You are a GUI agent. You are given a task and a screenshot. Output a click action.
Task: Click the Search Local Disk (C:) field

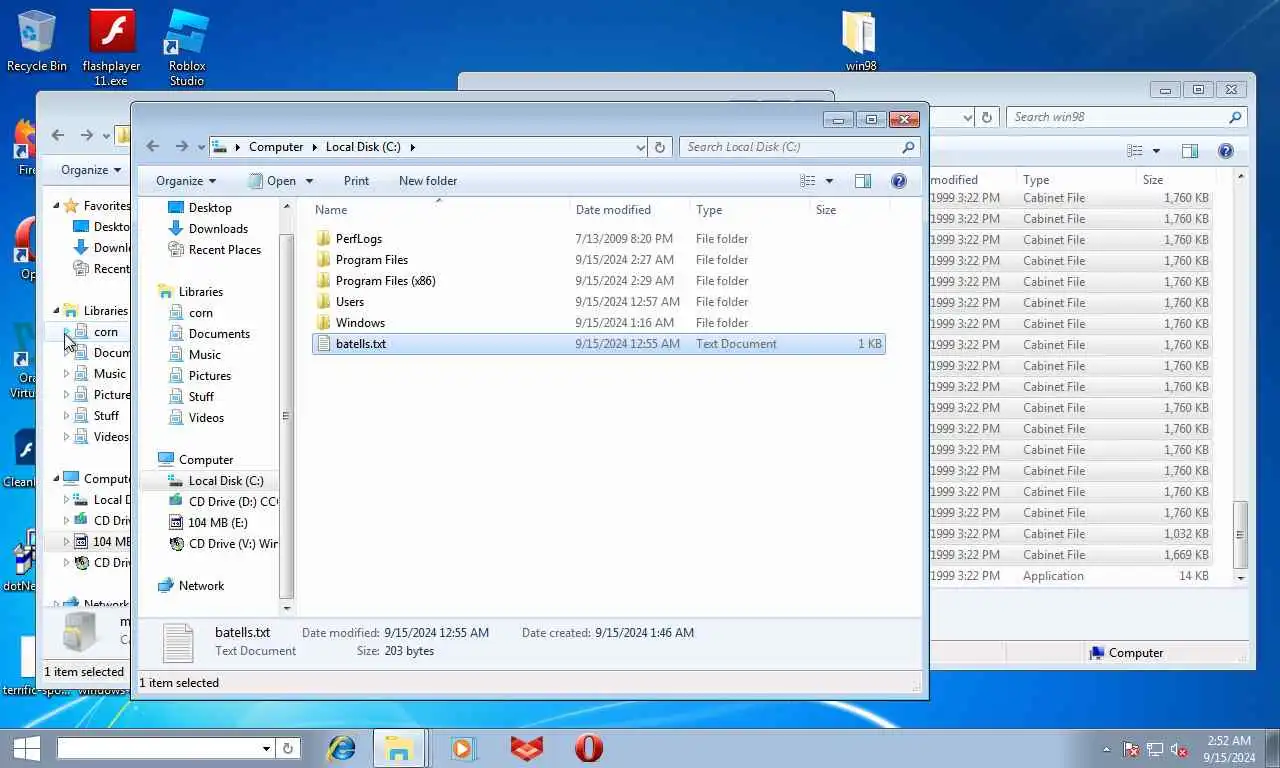pyautogui.click(x=799, y=147)
